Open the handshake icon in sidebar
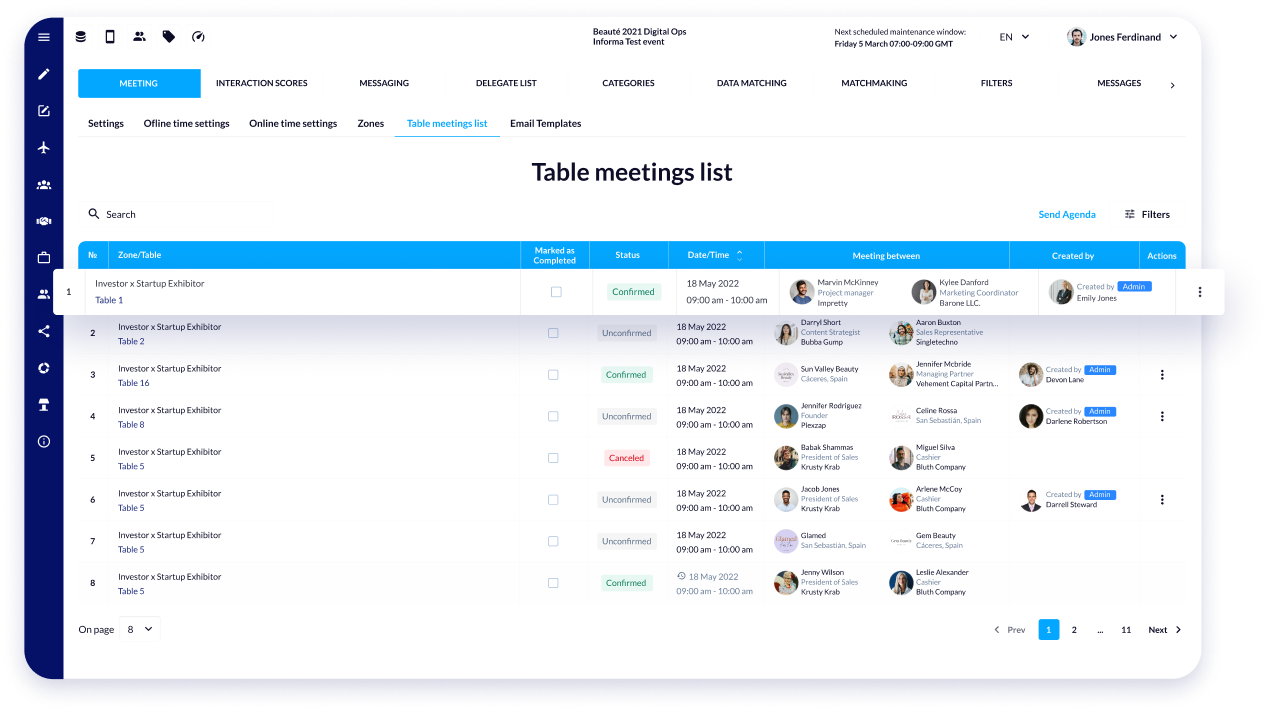 tap(44, 221)
